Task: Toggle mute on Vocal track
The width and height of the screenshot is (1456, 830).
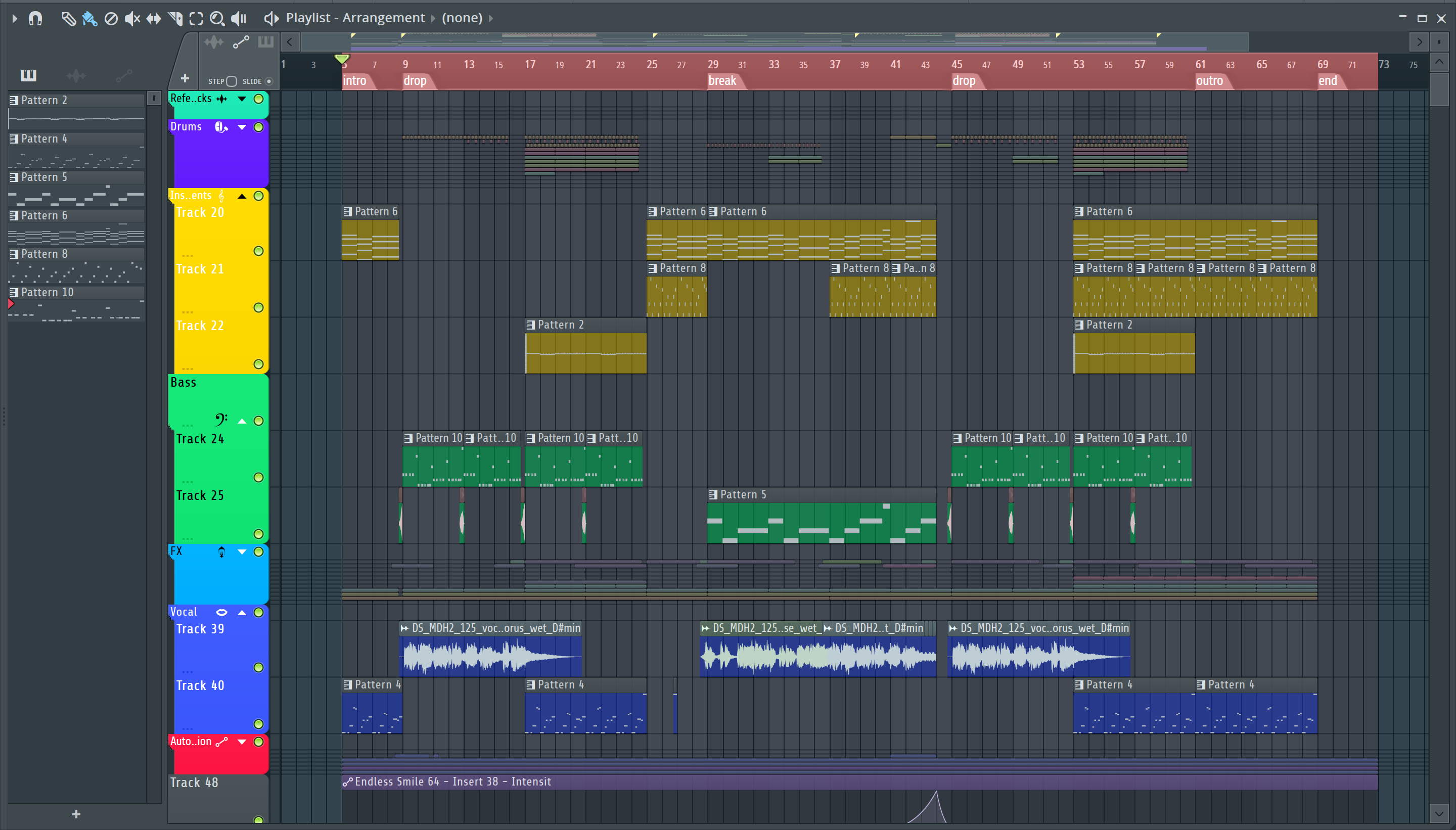Action: tap(258, 611)
